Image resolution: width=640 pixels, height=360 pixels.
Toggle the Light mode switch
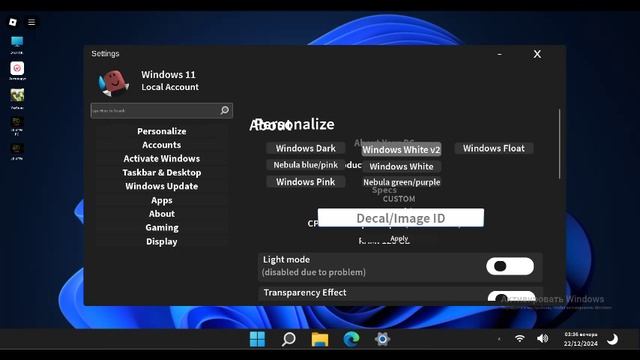click(x=510, y=266)
